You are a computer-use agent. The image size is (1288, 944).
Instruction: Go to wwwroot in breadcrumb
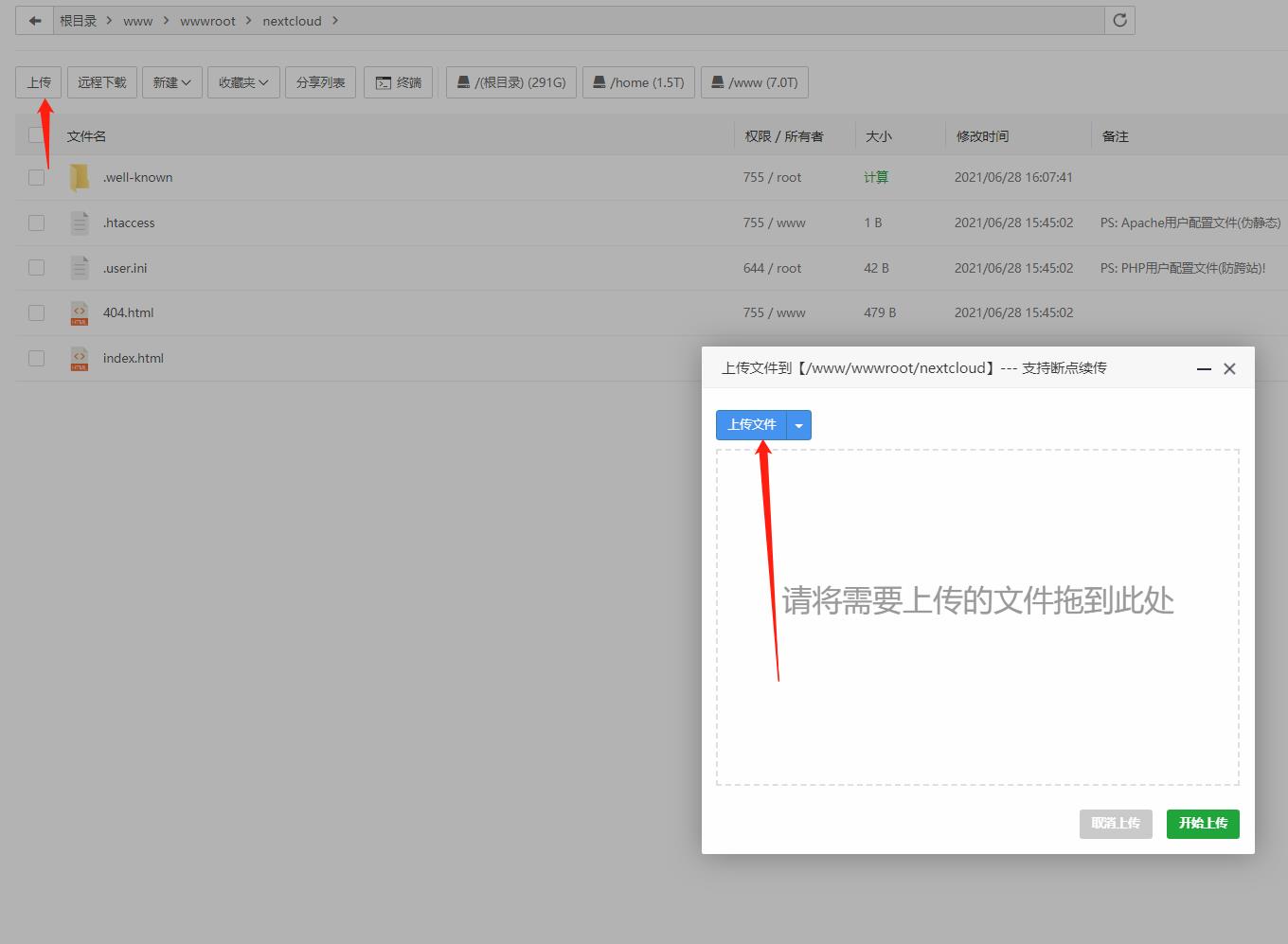207,21
